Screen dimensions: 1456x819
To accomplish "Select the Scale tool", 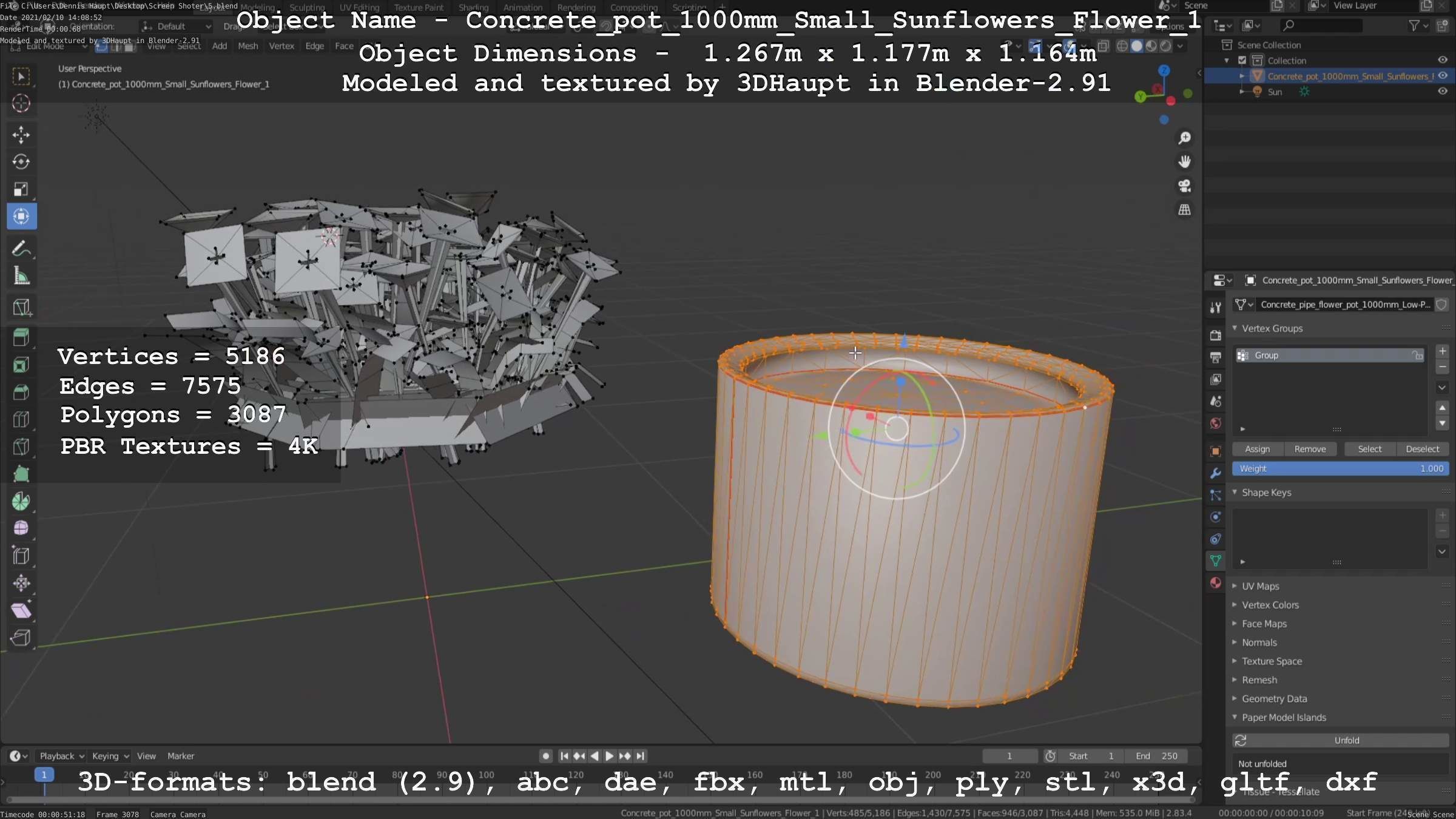I will coord(21,189).
